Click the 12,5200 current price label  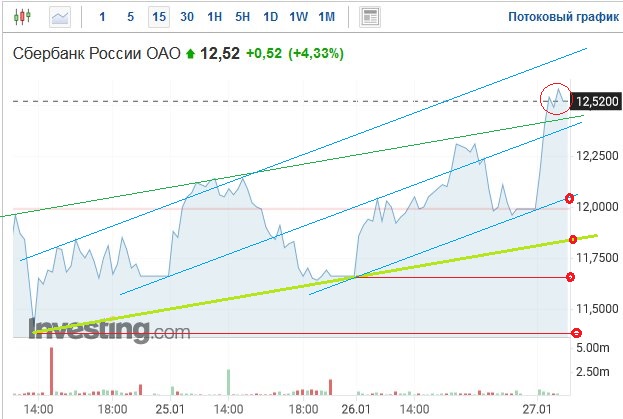tap(597, 101)
